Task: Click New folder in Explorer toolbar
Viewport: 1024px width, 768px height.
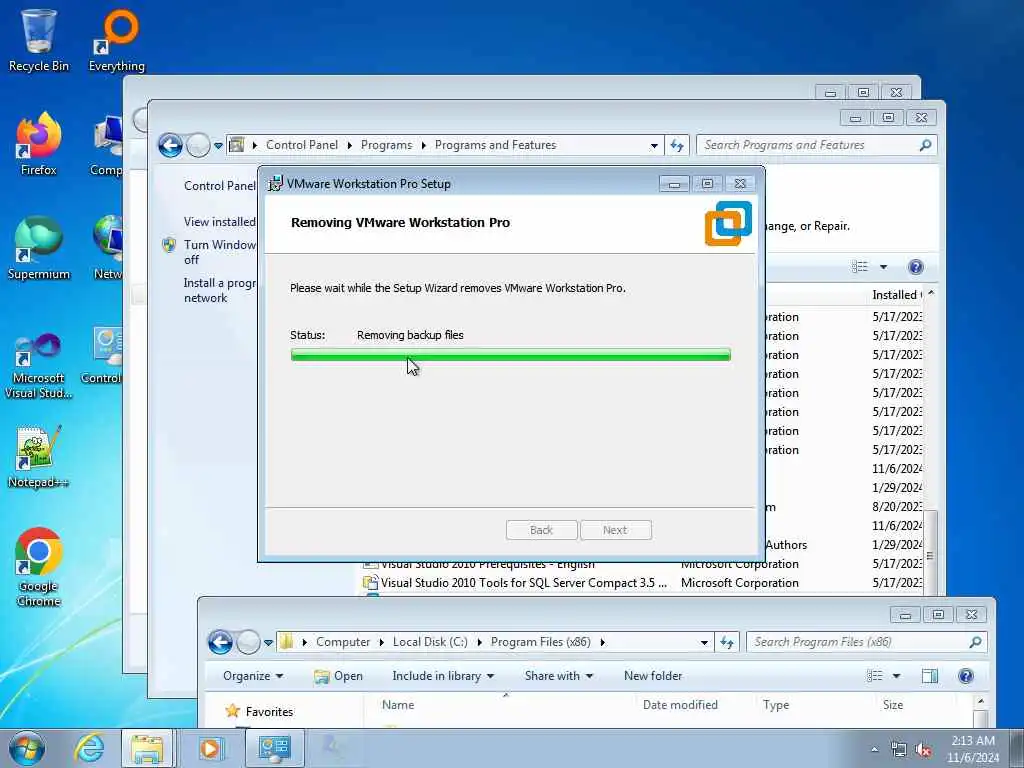Action: click(x=653, y=676)
